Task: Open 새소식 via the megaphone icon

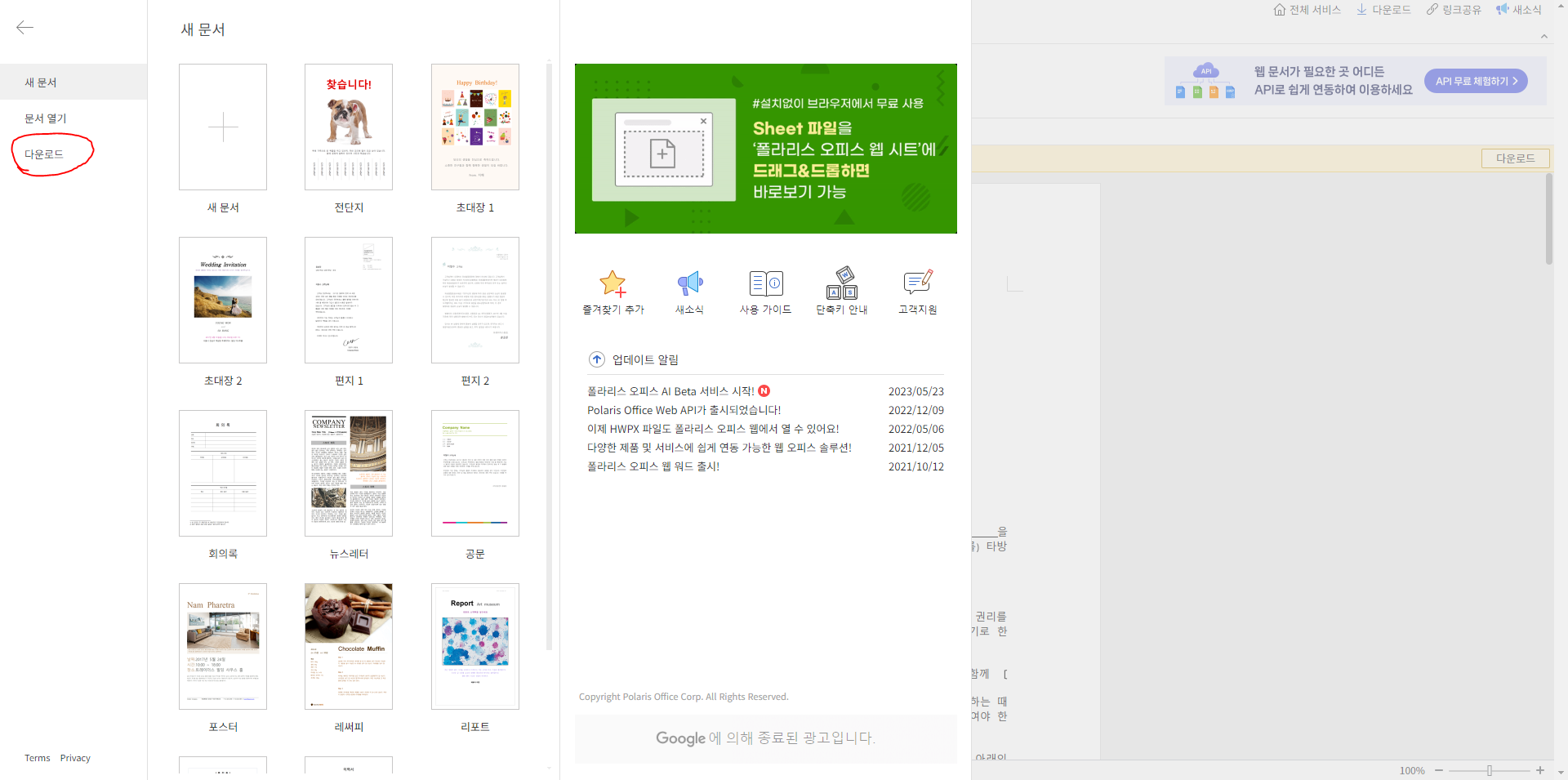Action: coord(689,283)
